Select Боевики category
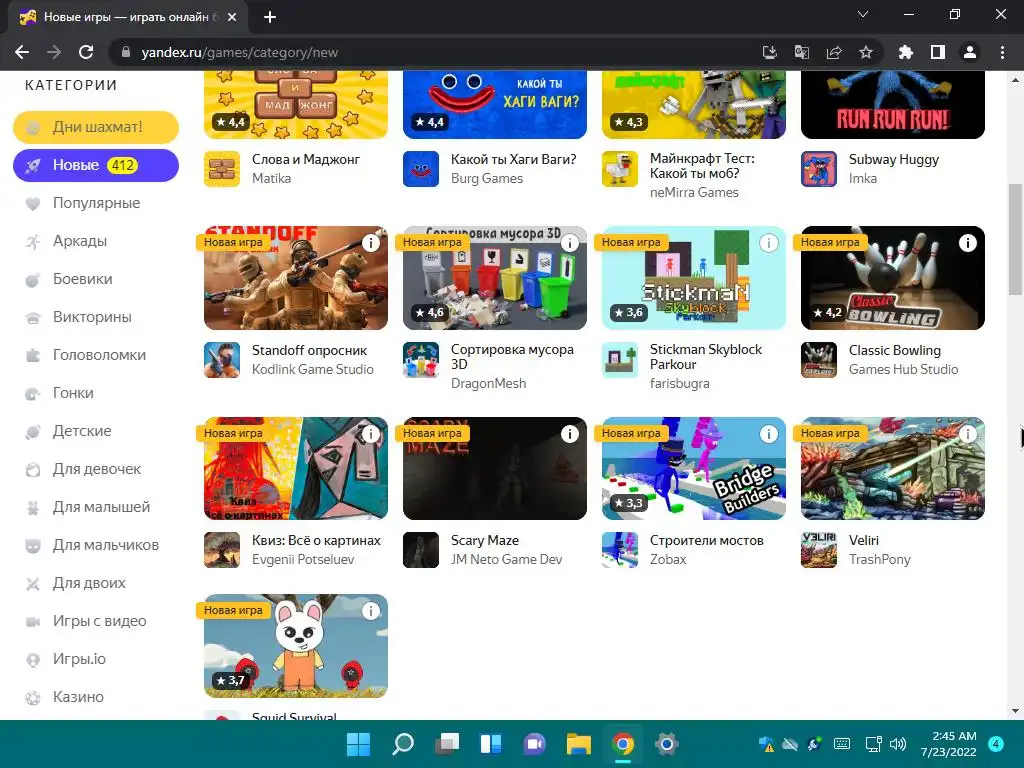 [x=96, y=279]
